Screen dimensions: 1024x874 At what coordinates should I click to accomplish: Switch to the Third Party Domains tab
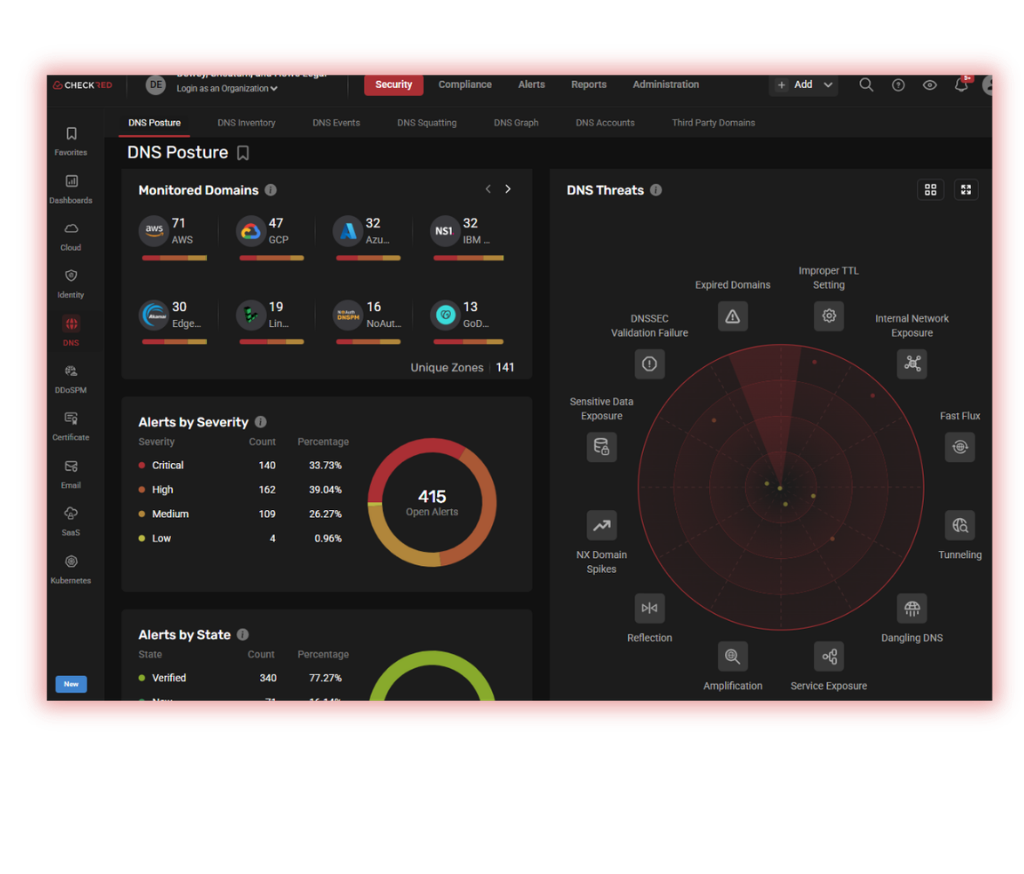[713, 123]
